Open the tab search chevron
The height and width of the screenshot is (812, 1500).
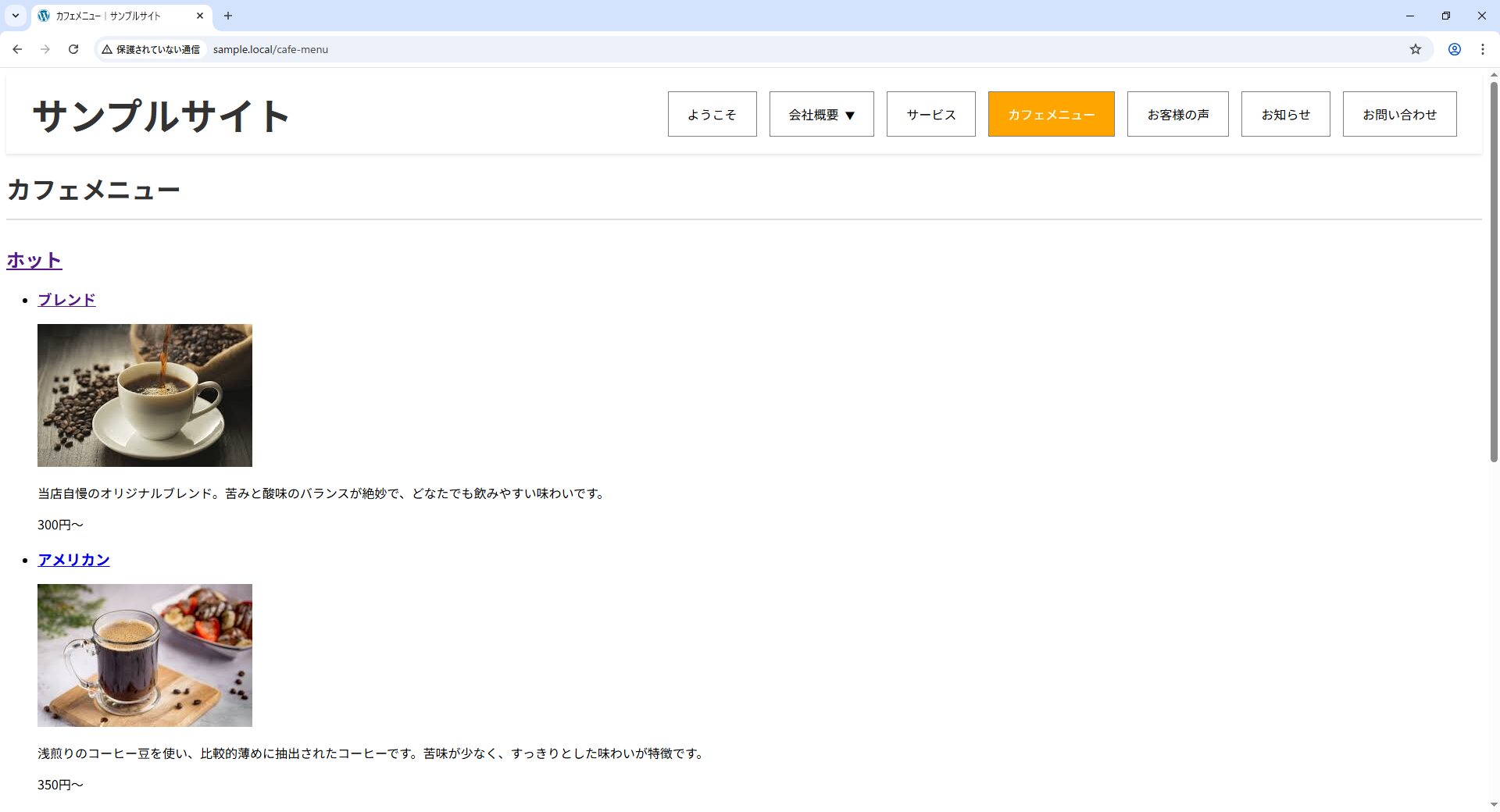pos(15,16)
